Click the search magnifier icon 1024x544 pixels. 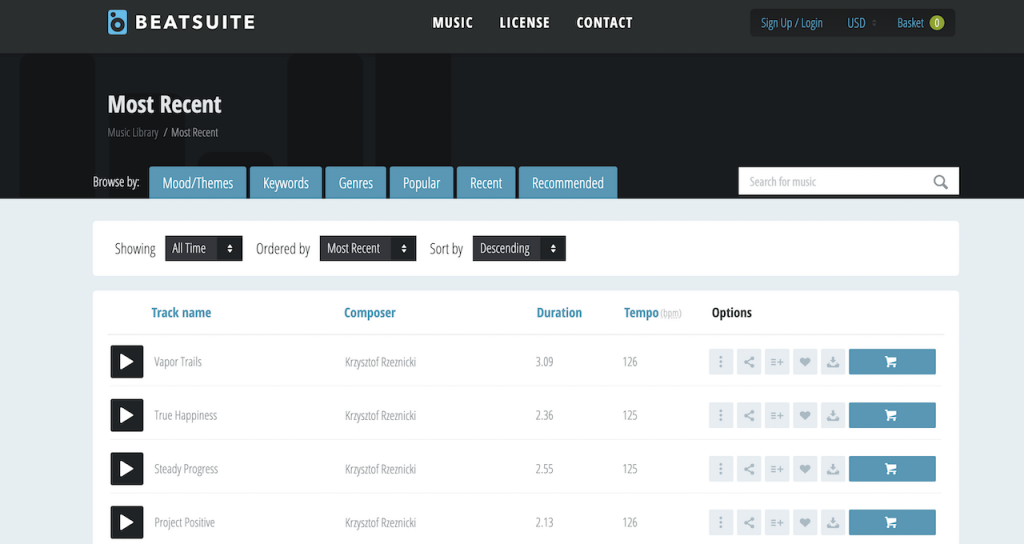click(940, 182)
